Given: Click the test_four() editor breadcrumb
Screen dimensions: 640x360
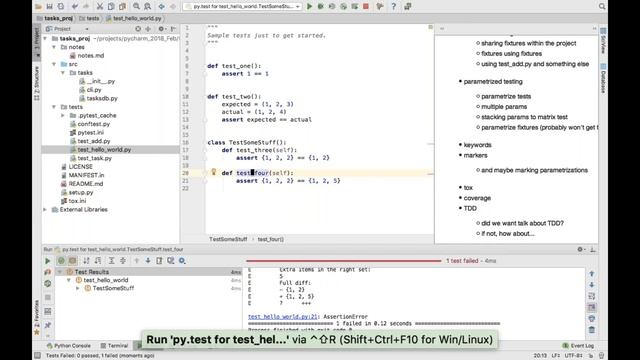Looking at the screenshot, I should click(x=271, y=240).
